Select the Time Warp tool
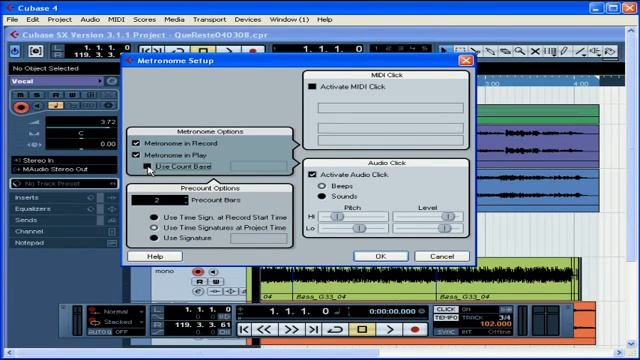 550,51
